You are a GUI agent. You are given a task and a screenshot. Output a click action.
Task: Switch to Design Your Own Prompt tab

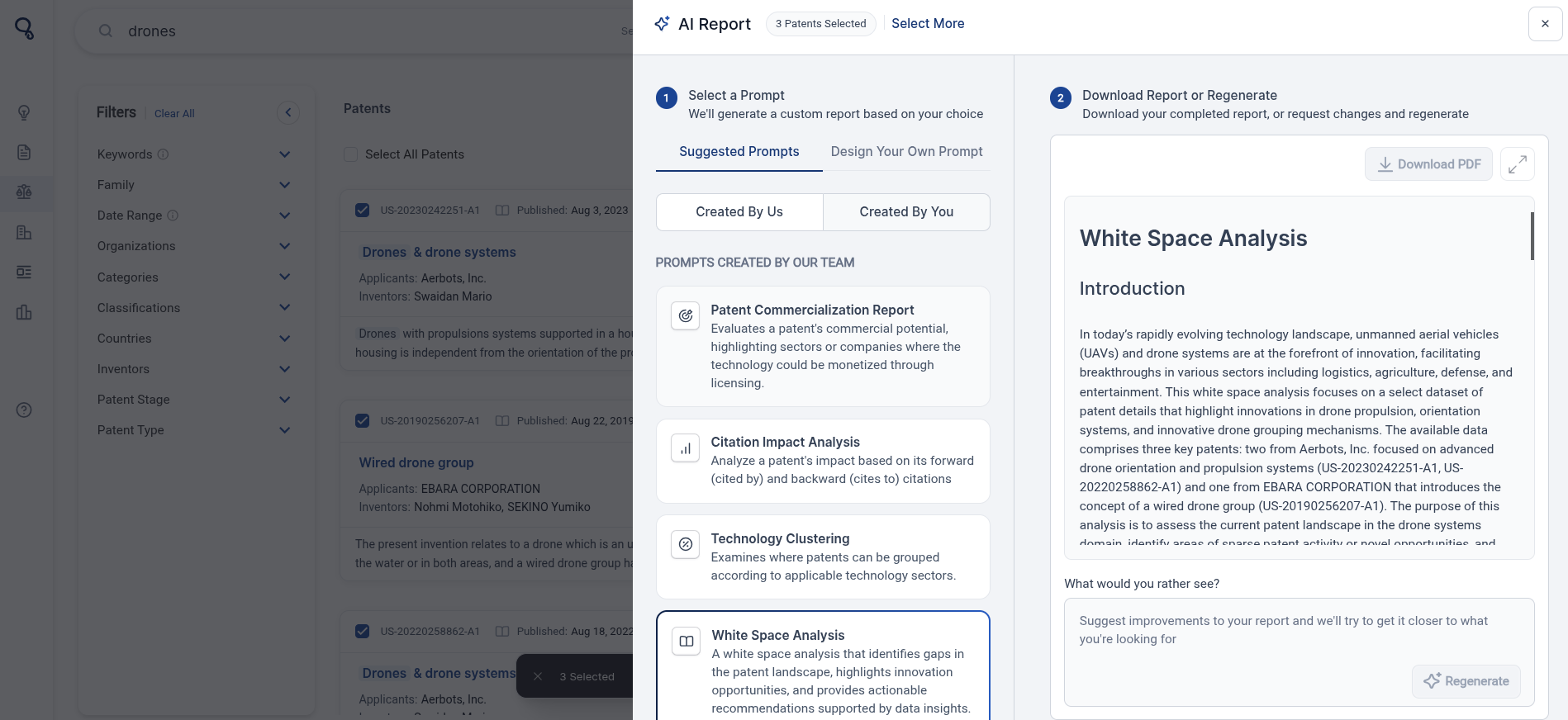pos(906,152)
